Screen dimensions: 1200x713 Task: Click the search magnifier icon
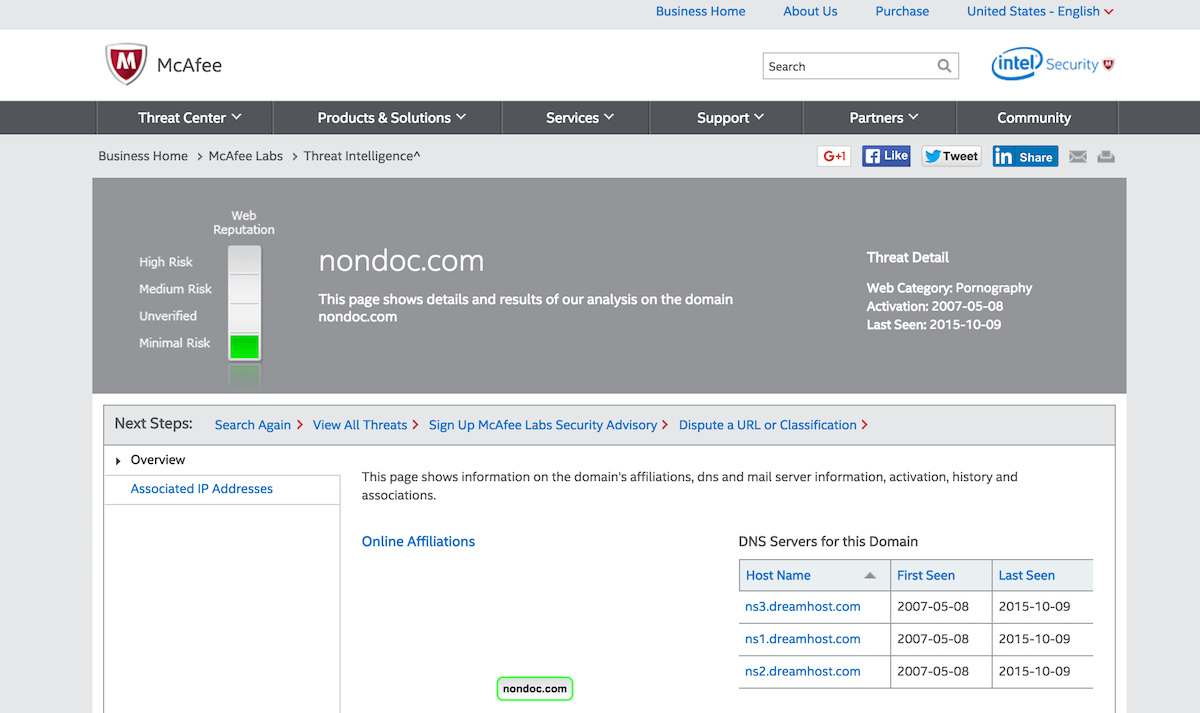click(x=944, y=66)
